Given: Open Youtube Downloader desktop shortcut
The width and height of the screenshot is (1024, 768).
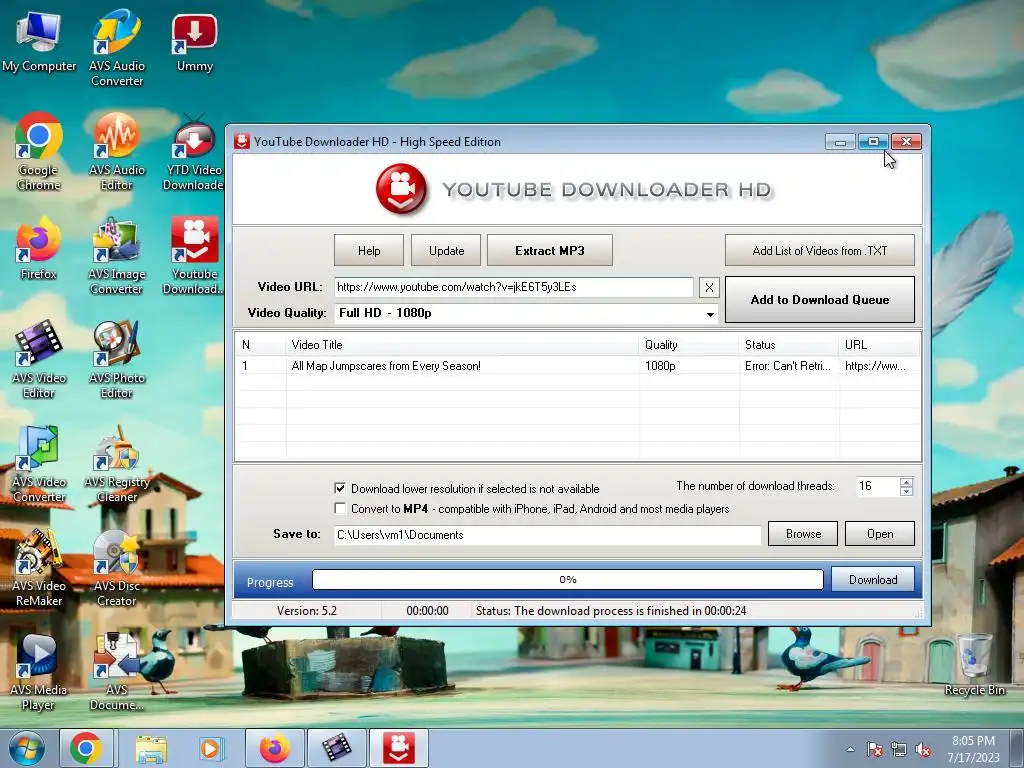Looking at the screenshot, I should (x=194, y=256).
